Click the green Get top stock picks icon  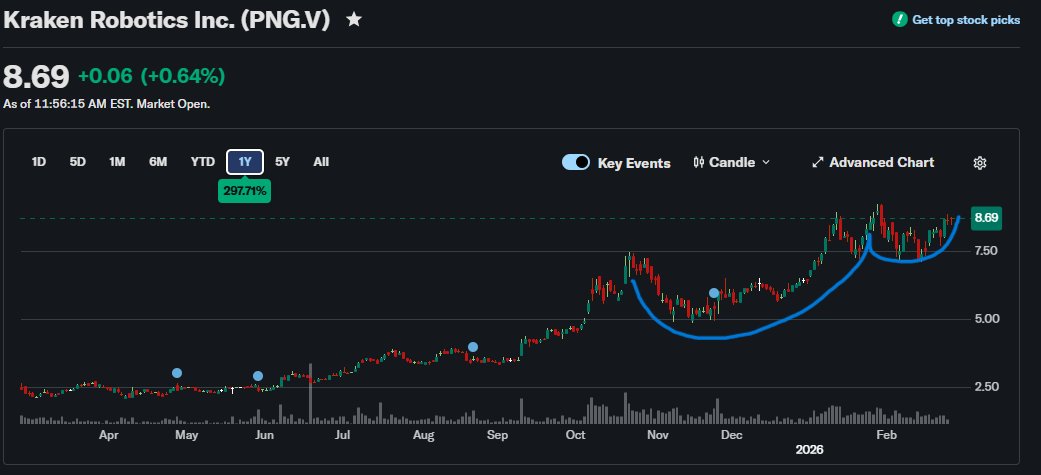coord(900,20)
